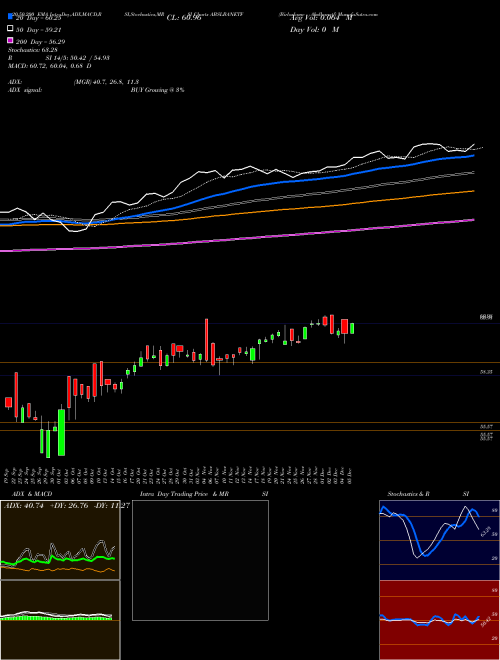The image size is (500, 660).
Task: Click the empty intraday trading price panel
Action: [x=200, y=560]
